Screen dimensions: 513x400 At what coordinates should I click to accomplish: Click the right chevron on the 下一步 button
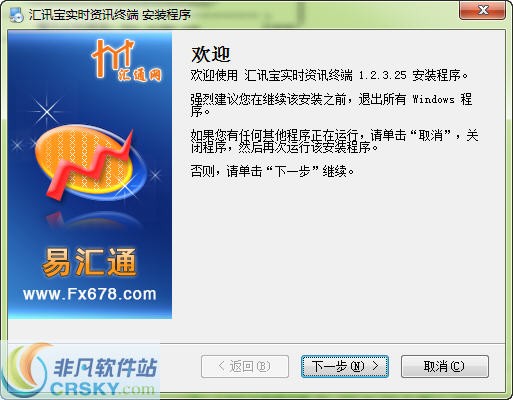(375, 366)
